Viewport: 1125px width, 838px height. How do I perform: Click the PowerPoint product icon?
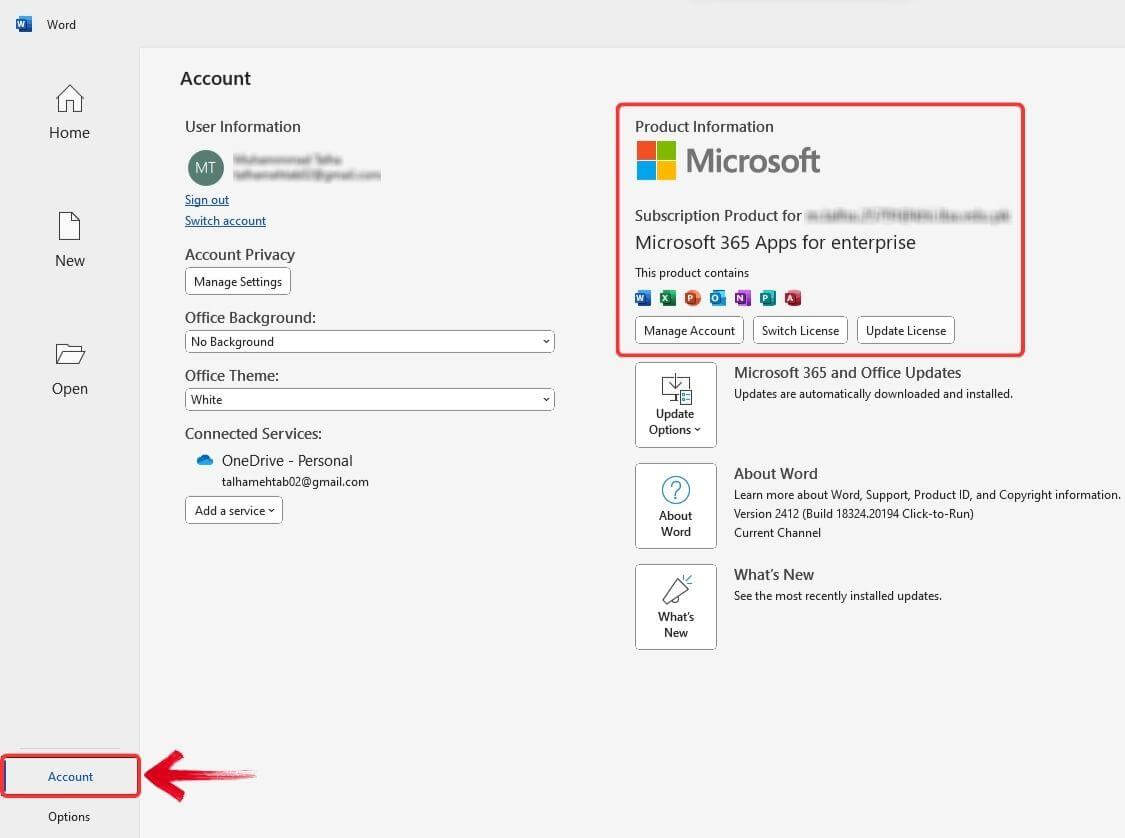pos(692,298)
